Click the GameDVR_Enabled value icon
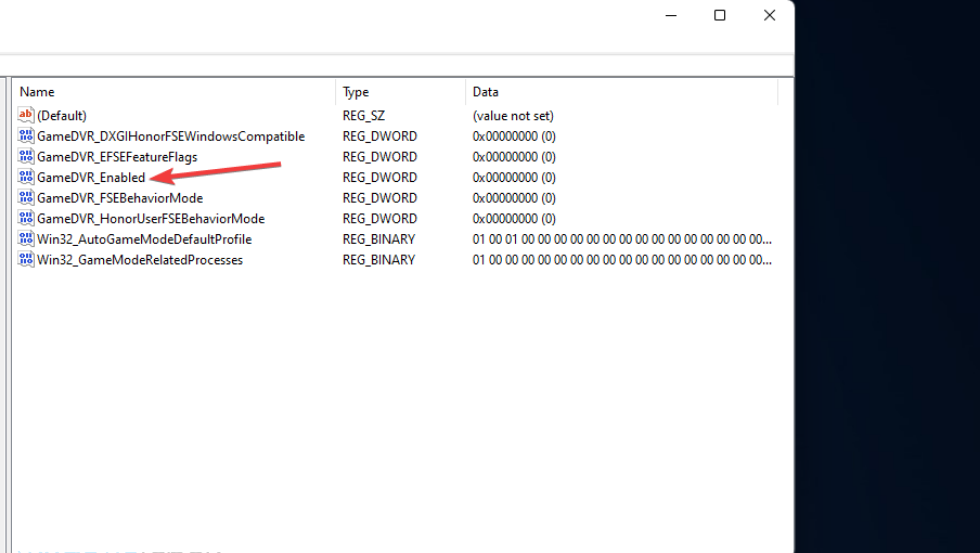 tap(26, 177)
